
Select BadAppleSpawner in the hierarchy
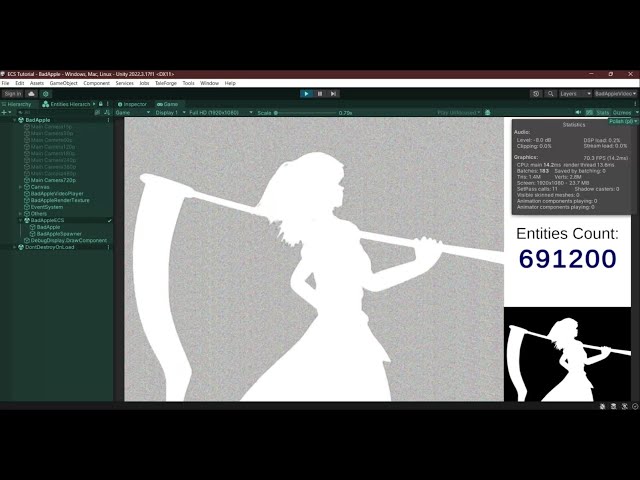point(59,234)
